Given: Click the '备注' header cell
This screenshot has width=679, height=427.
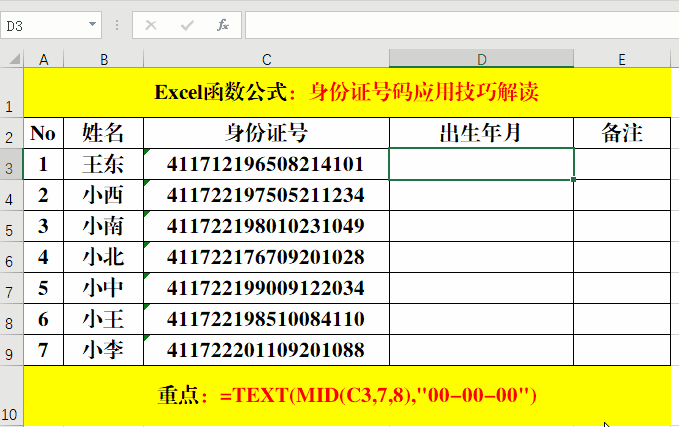Looking at the screenshot, I should [622, 133].
